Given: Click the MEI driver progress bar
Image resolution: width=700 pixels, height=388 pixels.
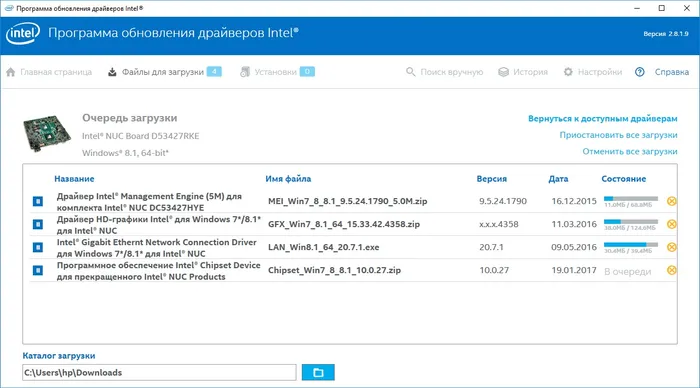Looking at the screenshot, I should (x=631, y=198).
